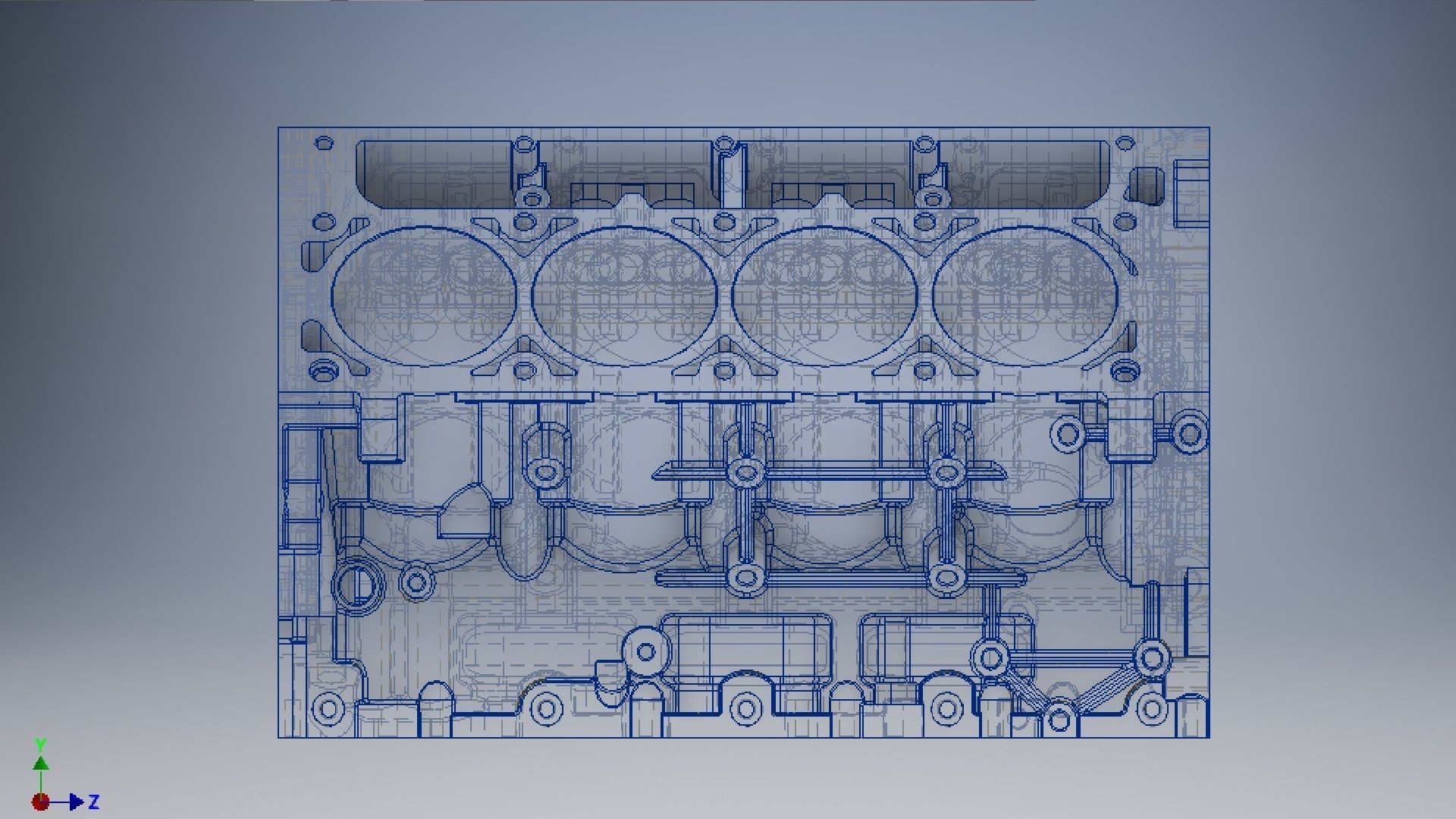Click empty viewport background to deselect geometry
This screenshot has height=819, width=1456.
point(152,379)
